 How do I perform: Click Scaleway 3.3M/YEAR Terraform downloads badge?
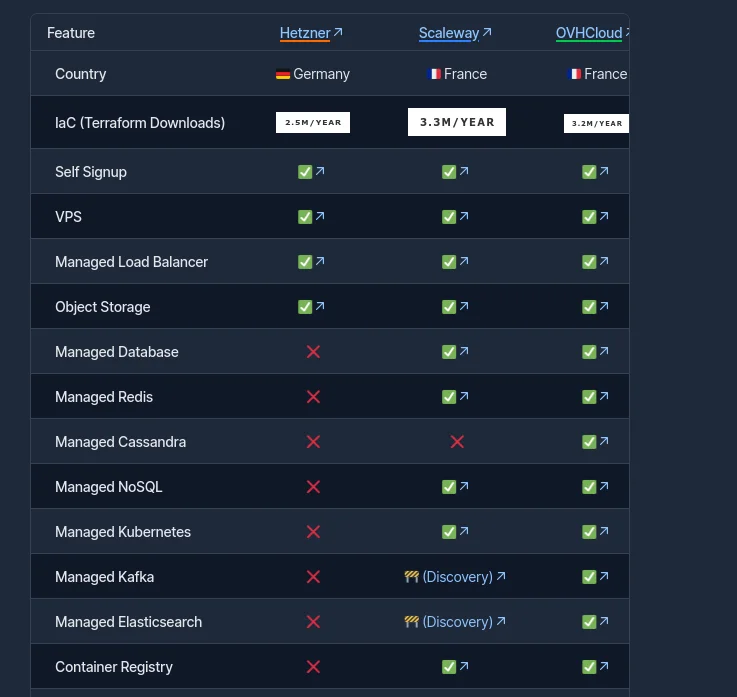(x=457, y=122)
